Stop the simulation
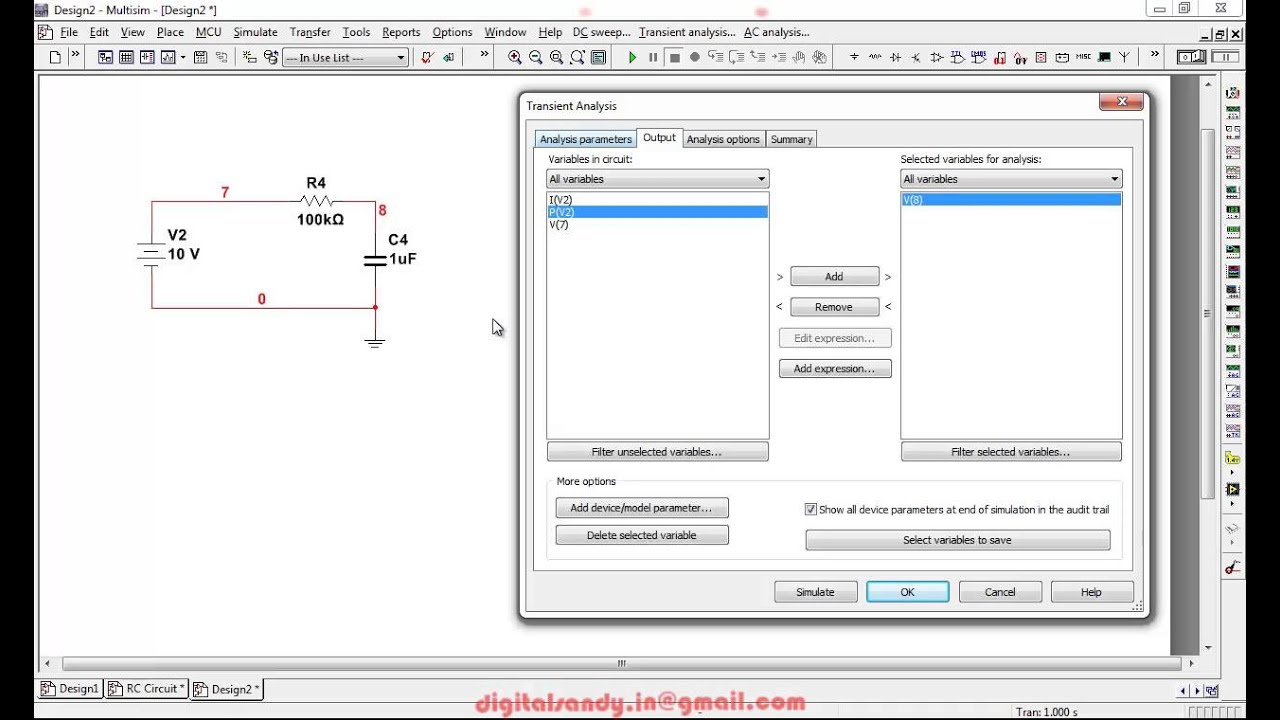 pos(674,58)
